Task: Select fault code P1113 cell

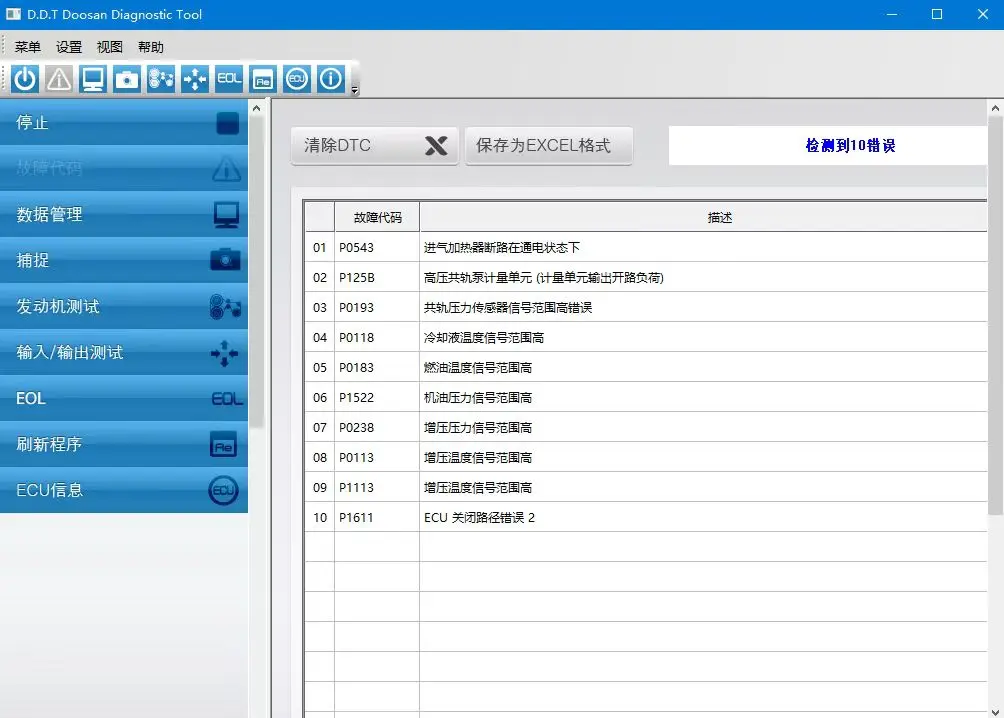Action: click(377, 487)
